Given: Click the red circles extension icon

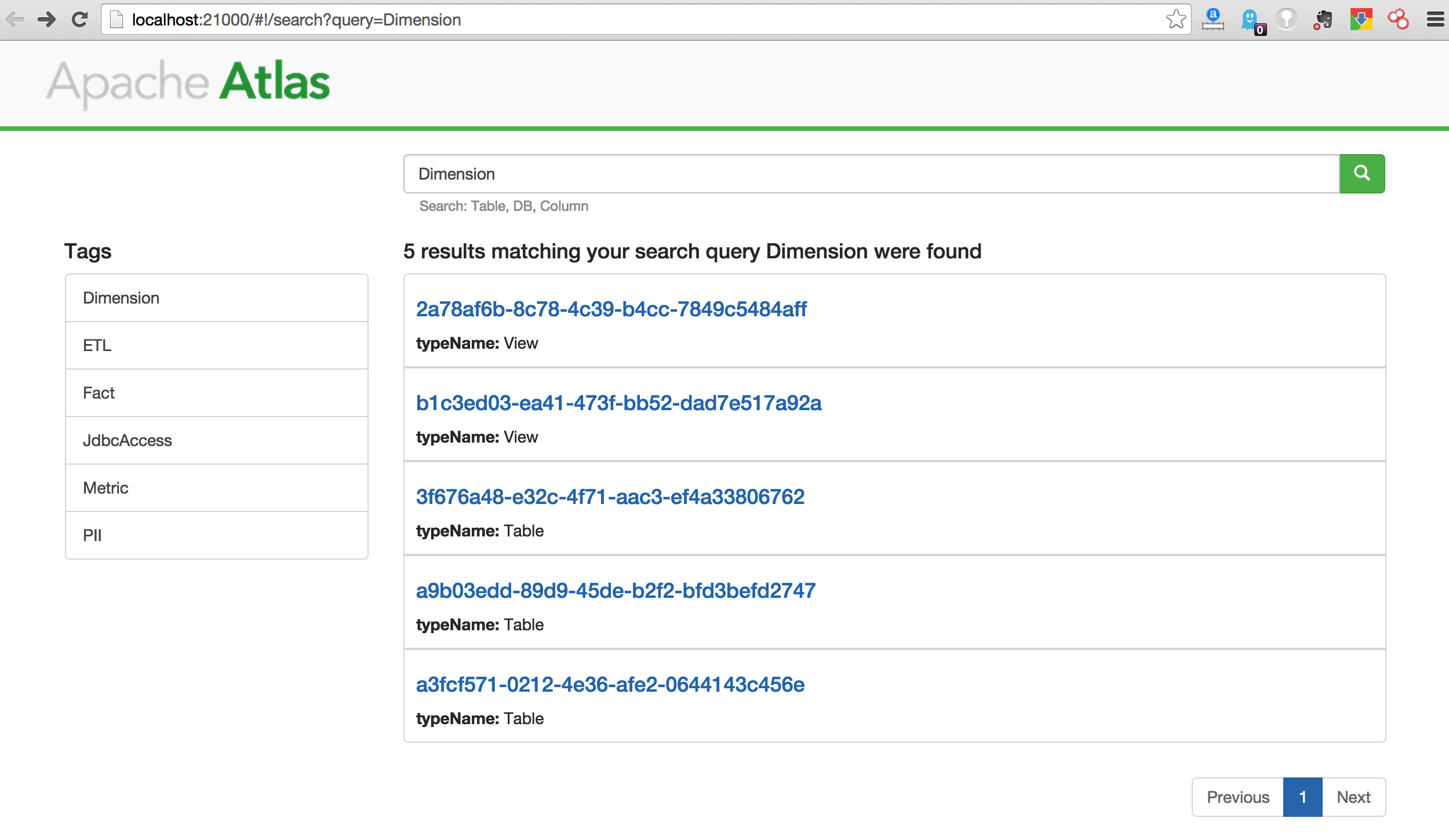Looking at the screenshot, I should click(1398, 20).
